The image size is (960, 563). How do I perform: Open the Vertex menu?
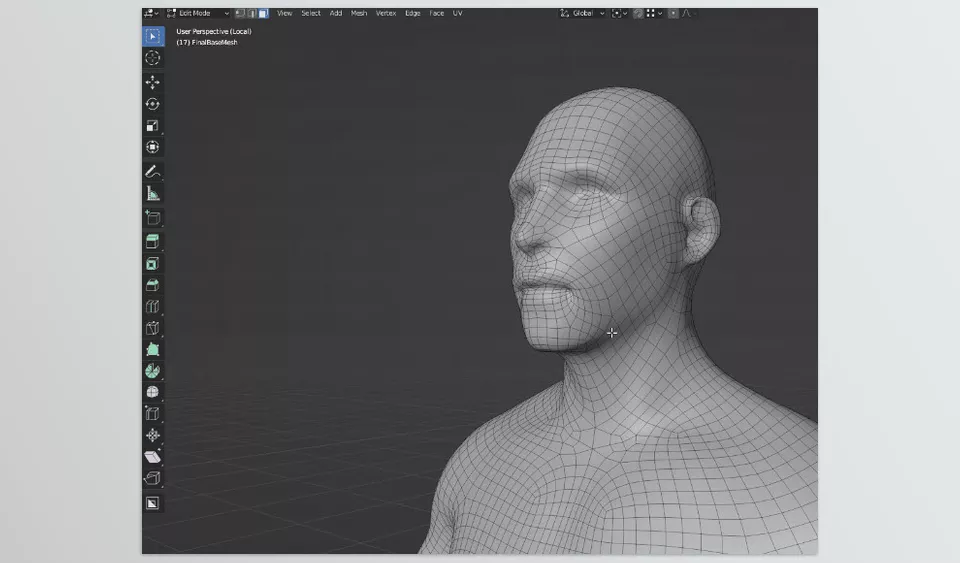pos(386,13)
